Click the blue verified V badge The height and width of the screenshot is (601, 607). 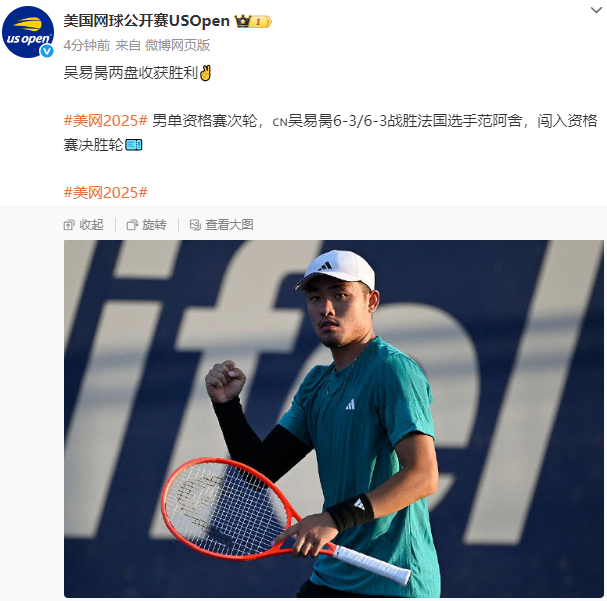[47, 51]
